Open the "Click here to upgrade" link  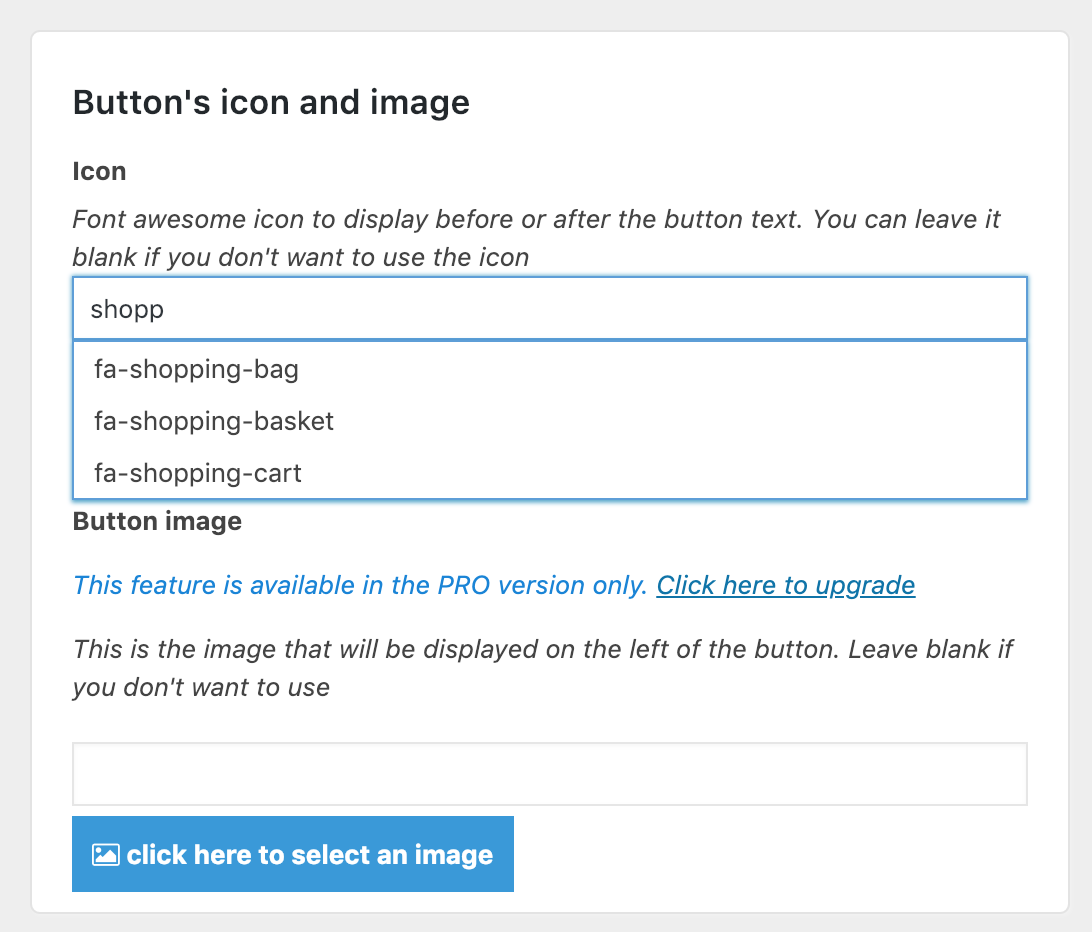786,586
